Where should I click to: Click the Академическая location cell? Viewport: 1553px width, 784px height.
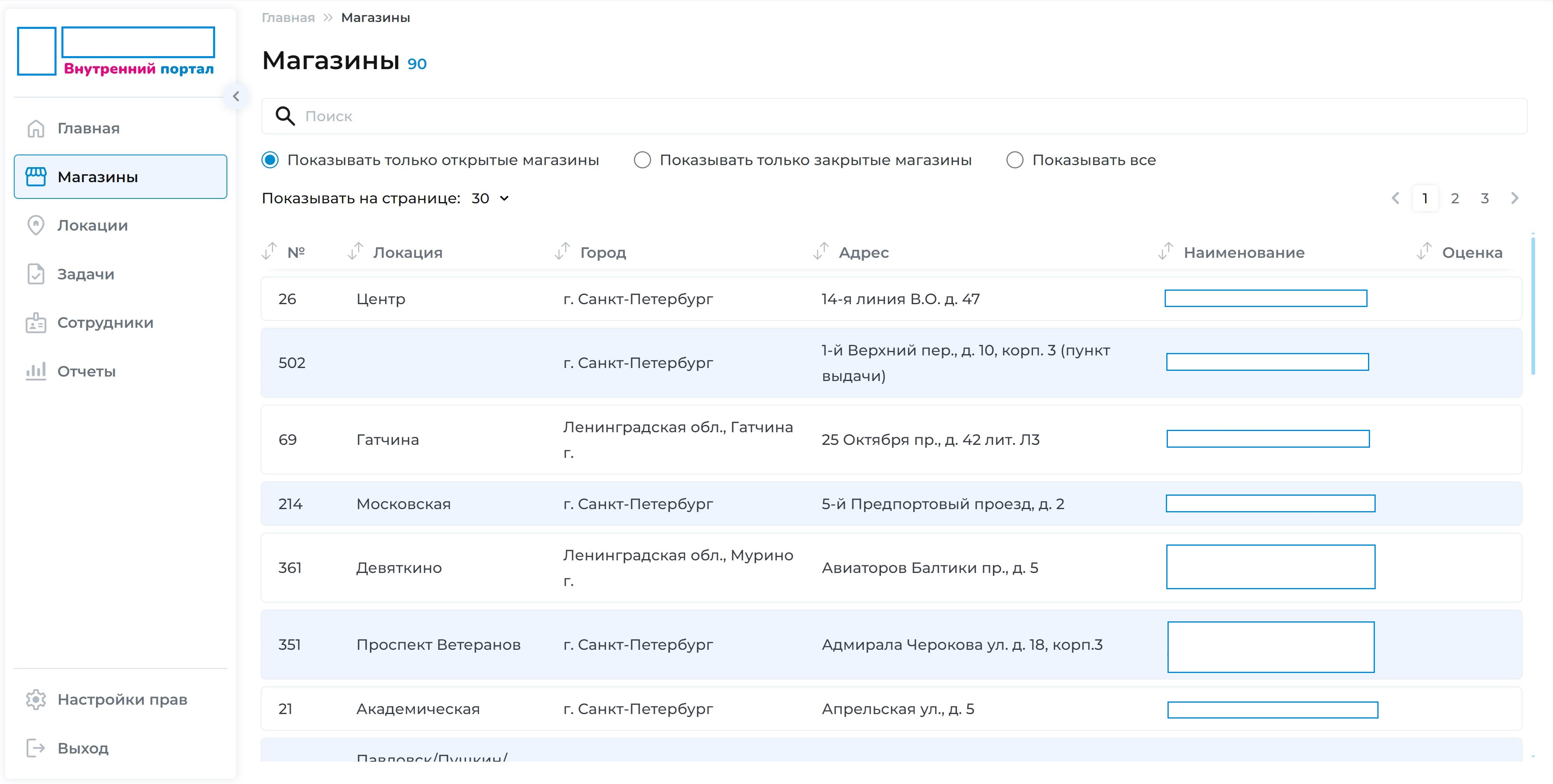[x=418, y=709]
